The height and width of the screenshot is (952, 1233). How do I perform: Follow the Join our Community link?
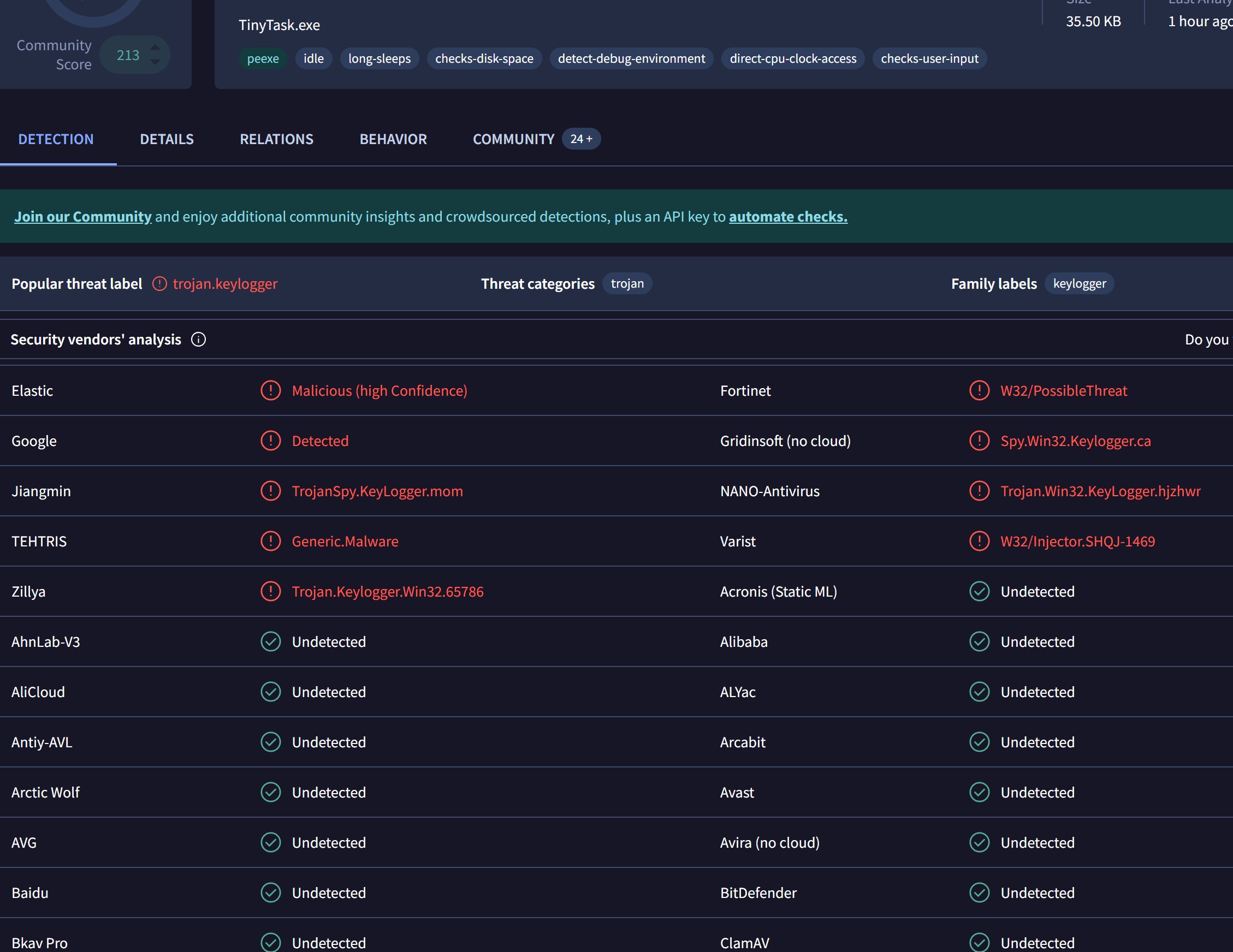point(83,217)
